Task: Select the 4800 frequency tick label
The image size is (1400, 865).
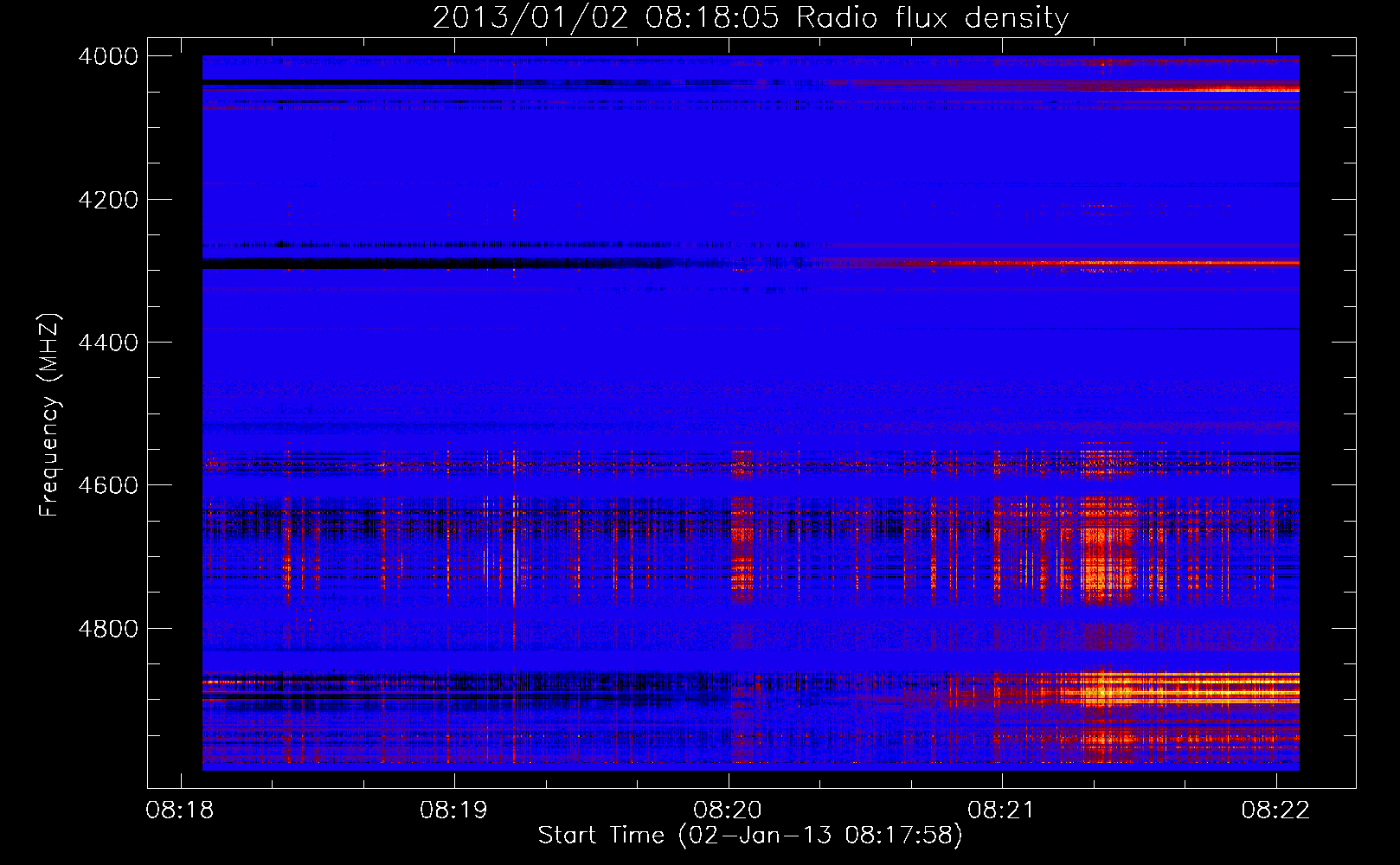Action: pyautogui.click(x=108, y=629)
